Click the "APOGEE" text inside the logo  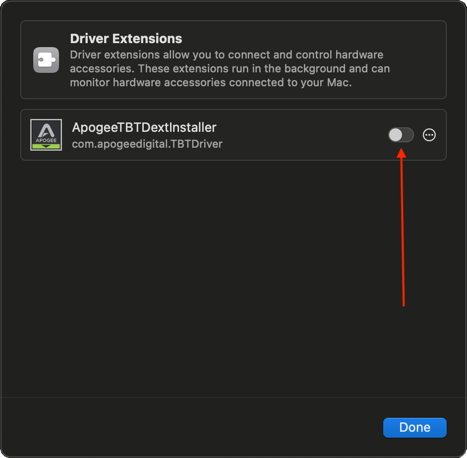pos(46,140)
